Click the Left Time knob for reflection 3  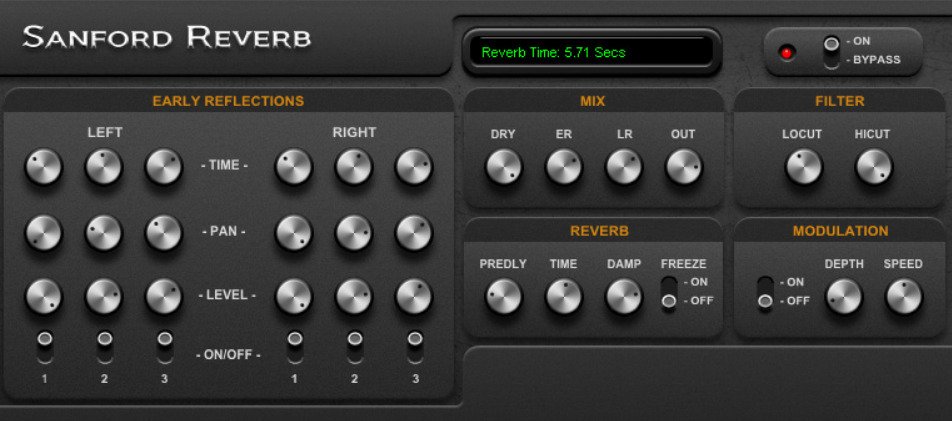pyautogui.click(x=163, y=166)
